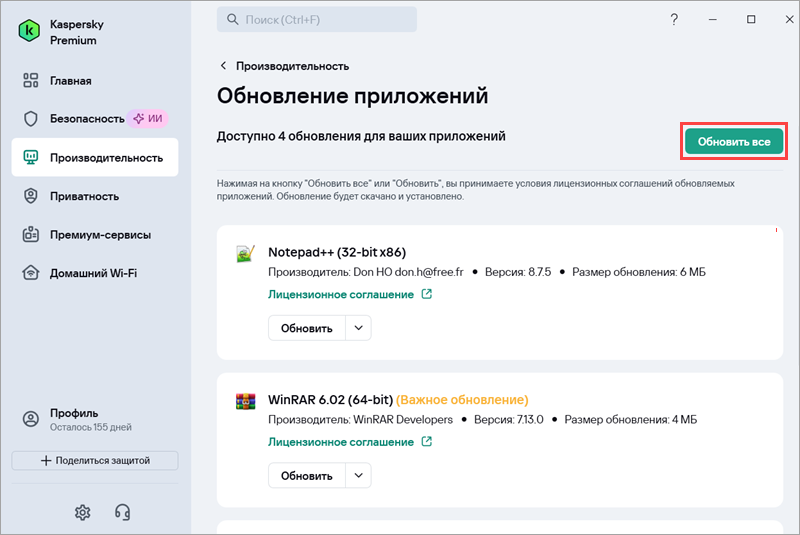
Task: Select the Производительность sidebar item
Action: pyautogui.click(x=95, y=158)
